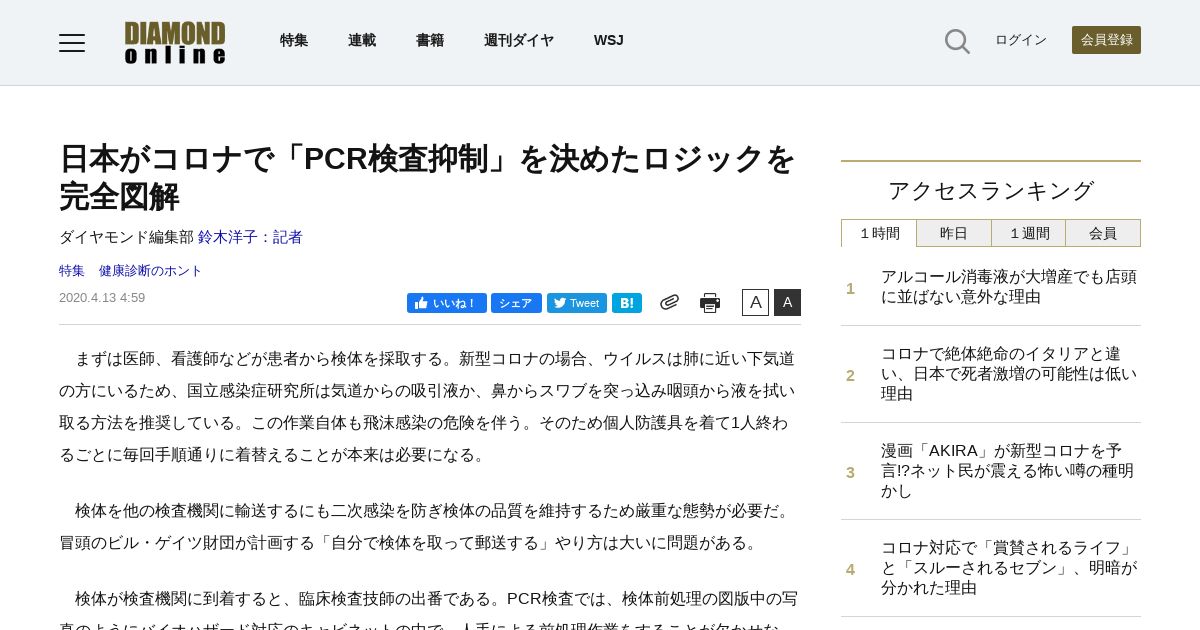This screenshot has height=630, width=1200.
Task: Open the WSJ menu item
Action: pyautogui.click(x=608, y=40)
